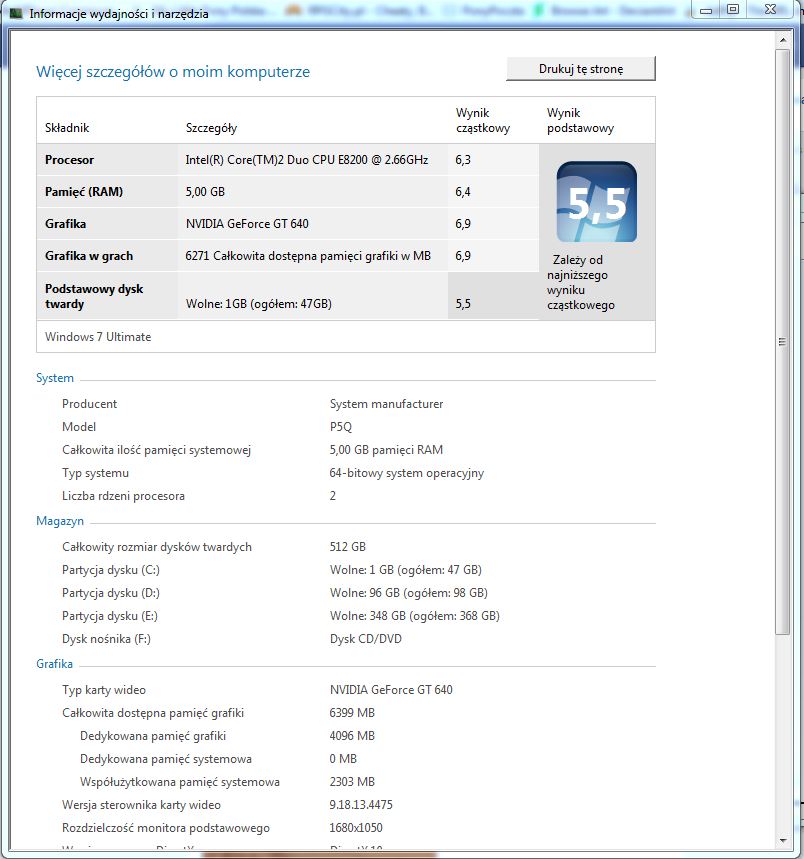Viewport: 804px width, 859px height.
Task: Minimize the Informacje wydajności window
Action: point(706,10)
